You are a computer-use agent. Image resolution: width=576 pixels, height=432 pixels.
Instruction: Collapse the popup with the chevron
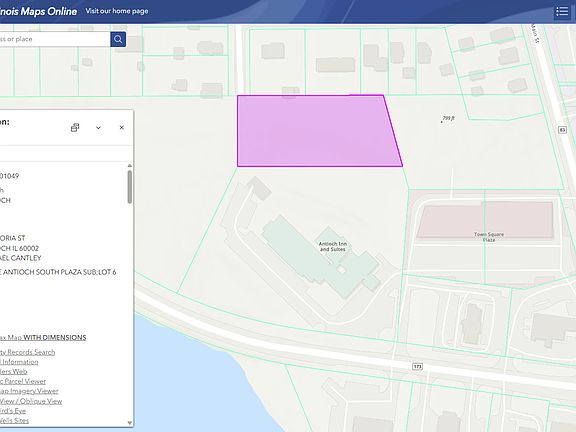[x=98, y=127]
